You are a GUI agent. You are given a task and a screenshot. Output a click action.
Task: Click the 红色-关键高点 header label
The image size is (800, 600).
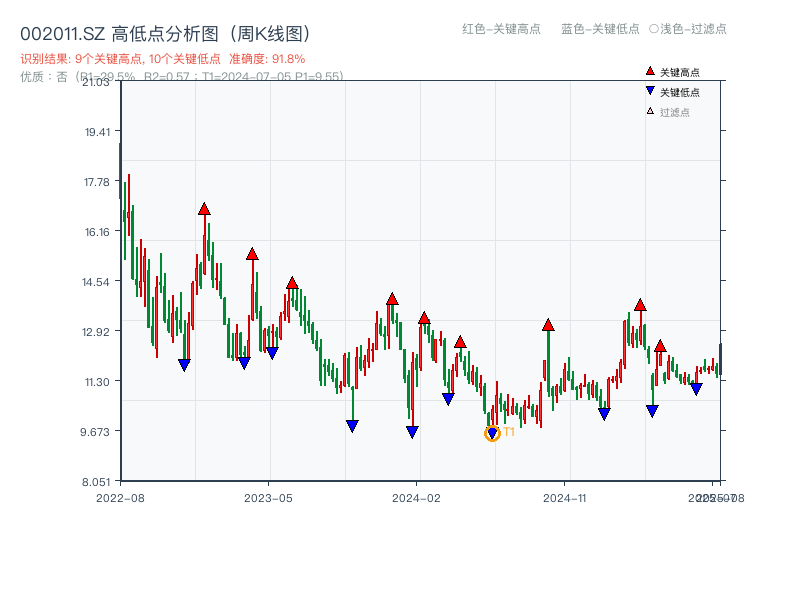coord(501,29)
